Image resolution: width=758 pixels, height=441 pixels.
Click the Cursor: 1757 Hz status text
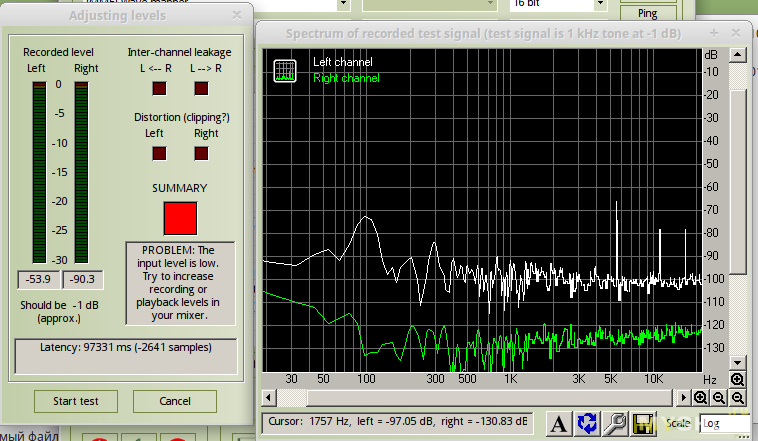click(x=397, y=422)
